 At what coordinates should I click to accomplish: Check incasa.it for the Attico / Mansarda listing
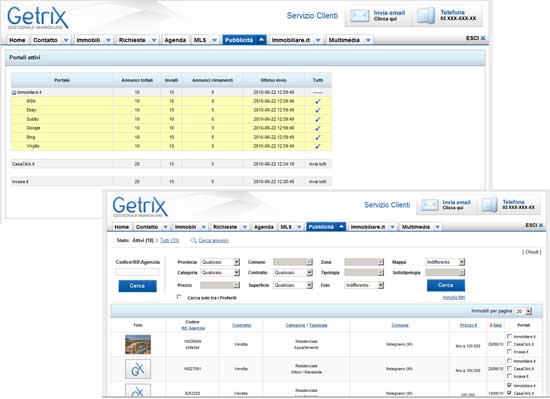pyautogui.click(x=509, y=376)
